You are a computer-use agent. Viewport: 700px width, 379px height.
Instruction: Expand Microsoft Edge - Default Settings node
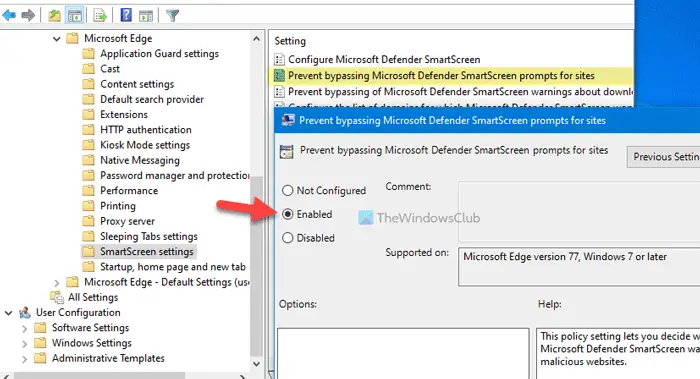(56, 283)
